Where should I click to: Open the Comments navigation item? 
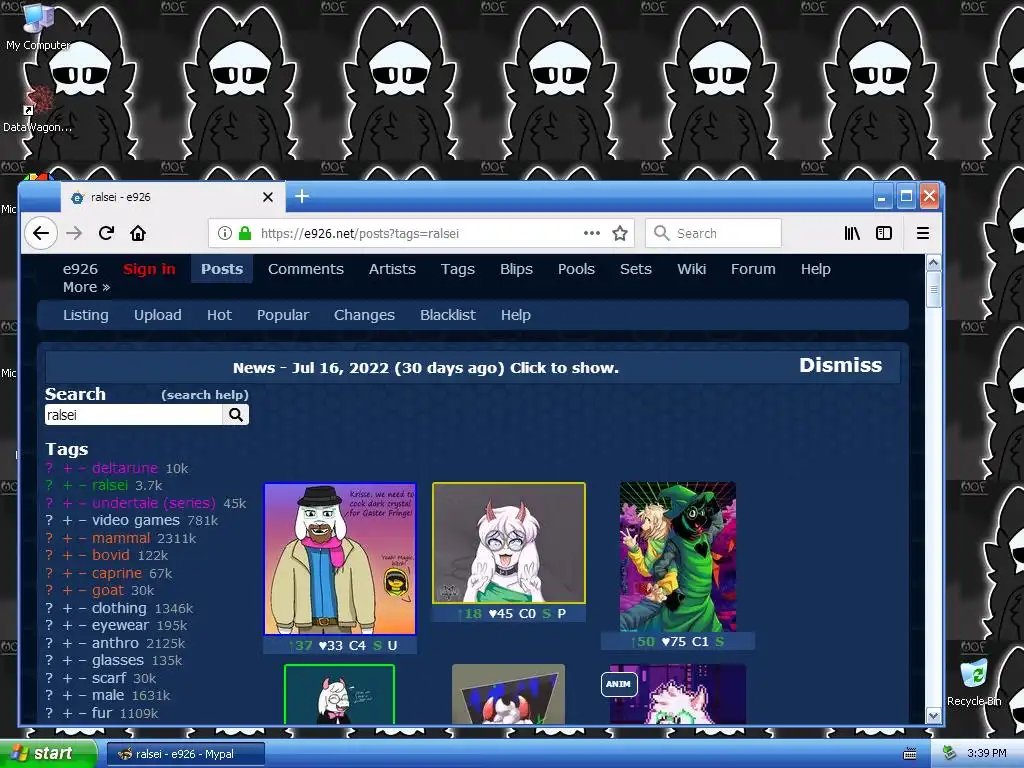pyautogui.click(x=306, y=269)
